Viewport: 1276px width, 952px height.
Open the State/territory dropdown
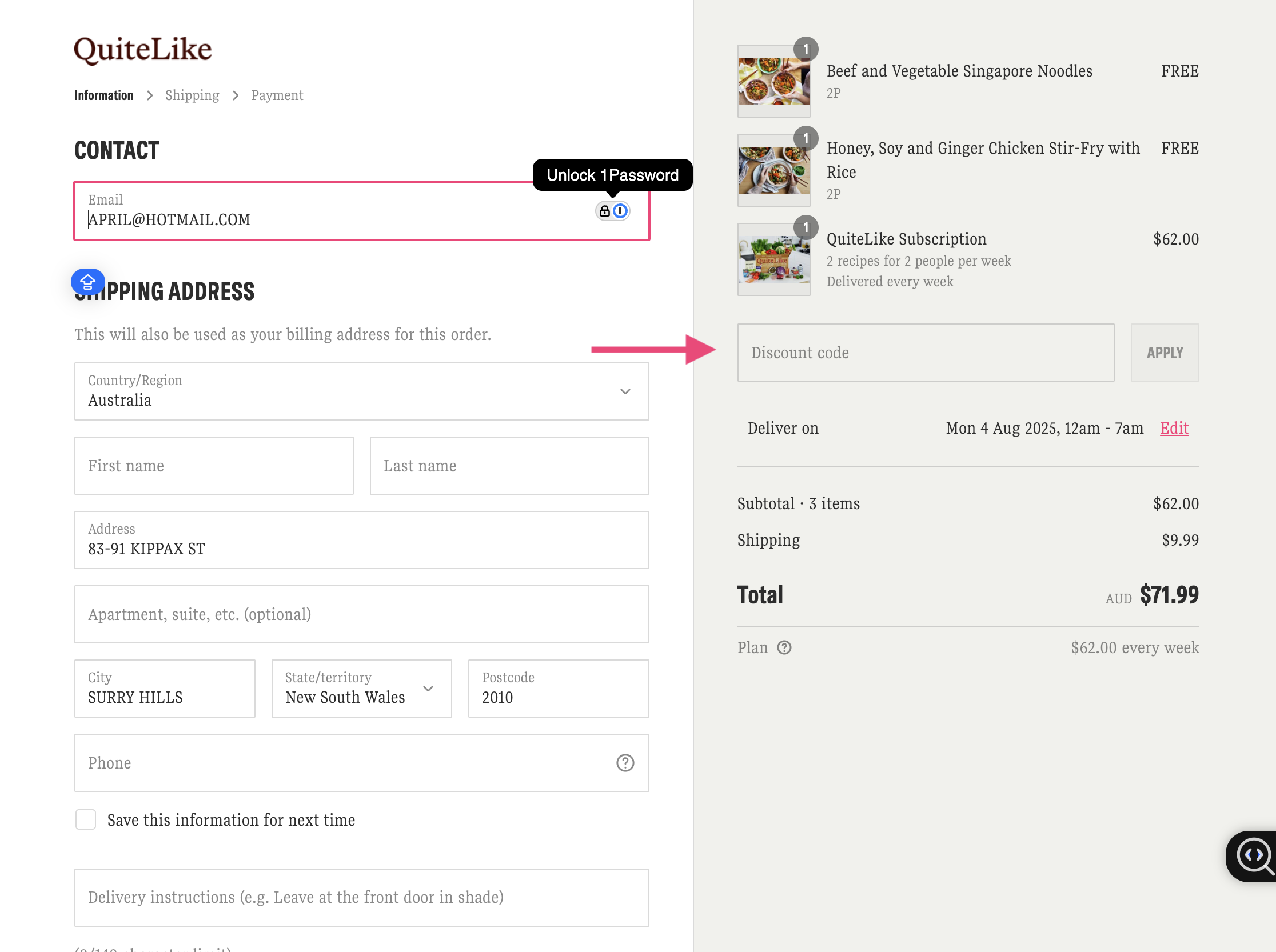(x=361, y=689)
